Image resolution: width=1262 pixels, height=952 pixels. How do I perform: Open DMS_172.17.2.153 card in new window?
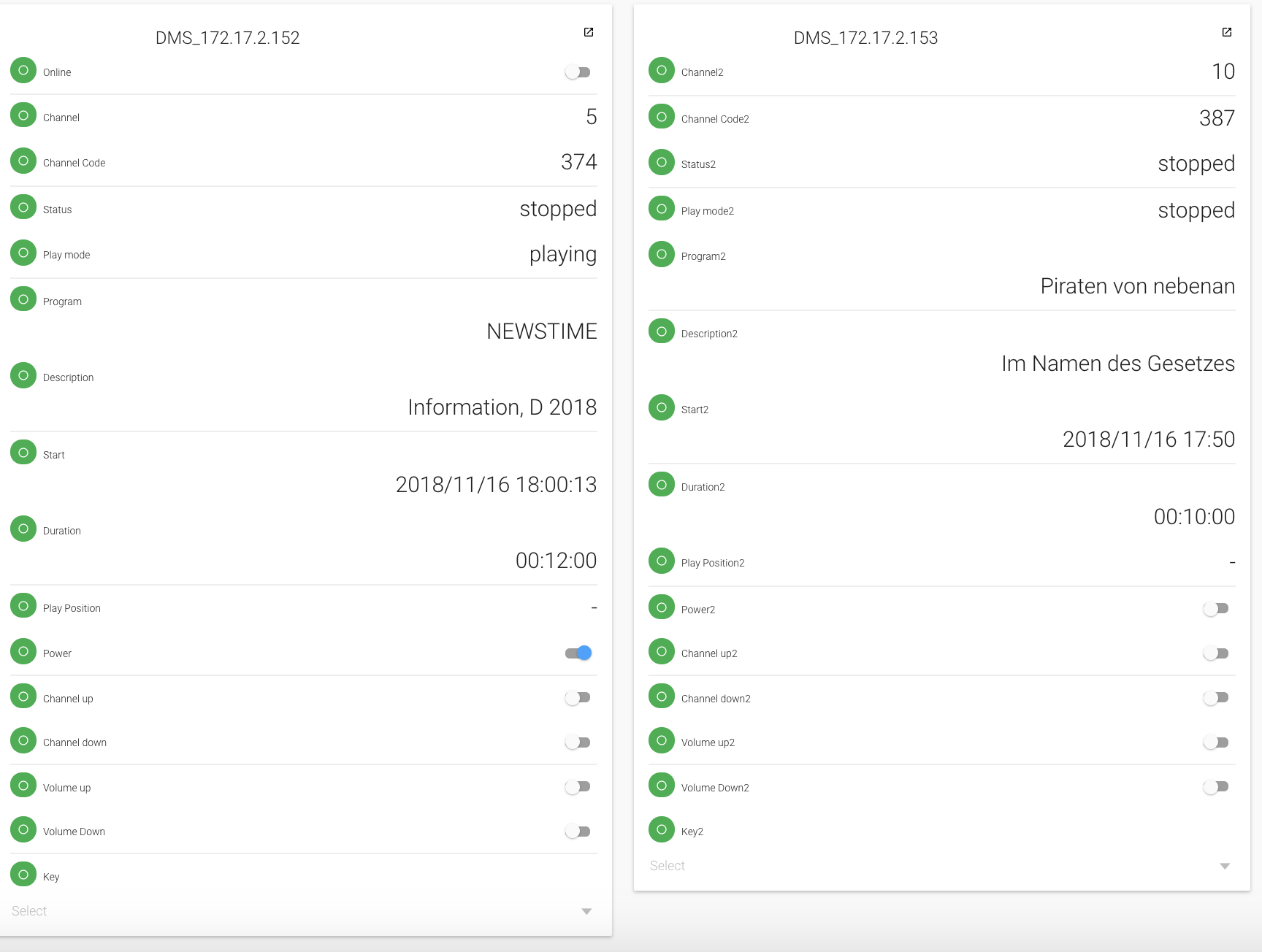1227,32
